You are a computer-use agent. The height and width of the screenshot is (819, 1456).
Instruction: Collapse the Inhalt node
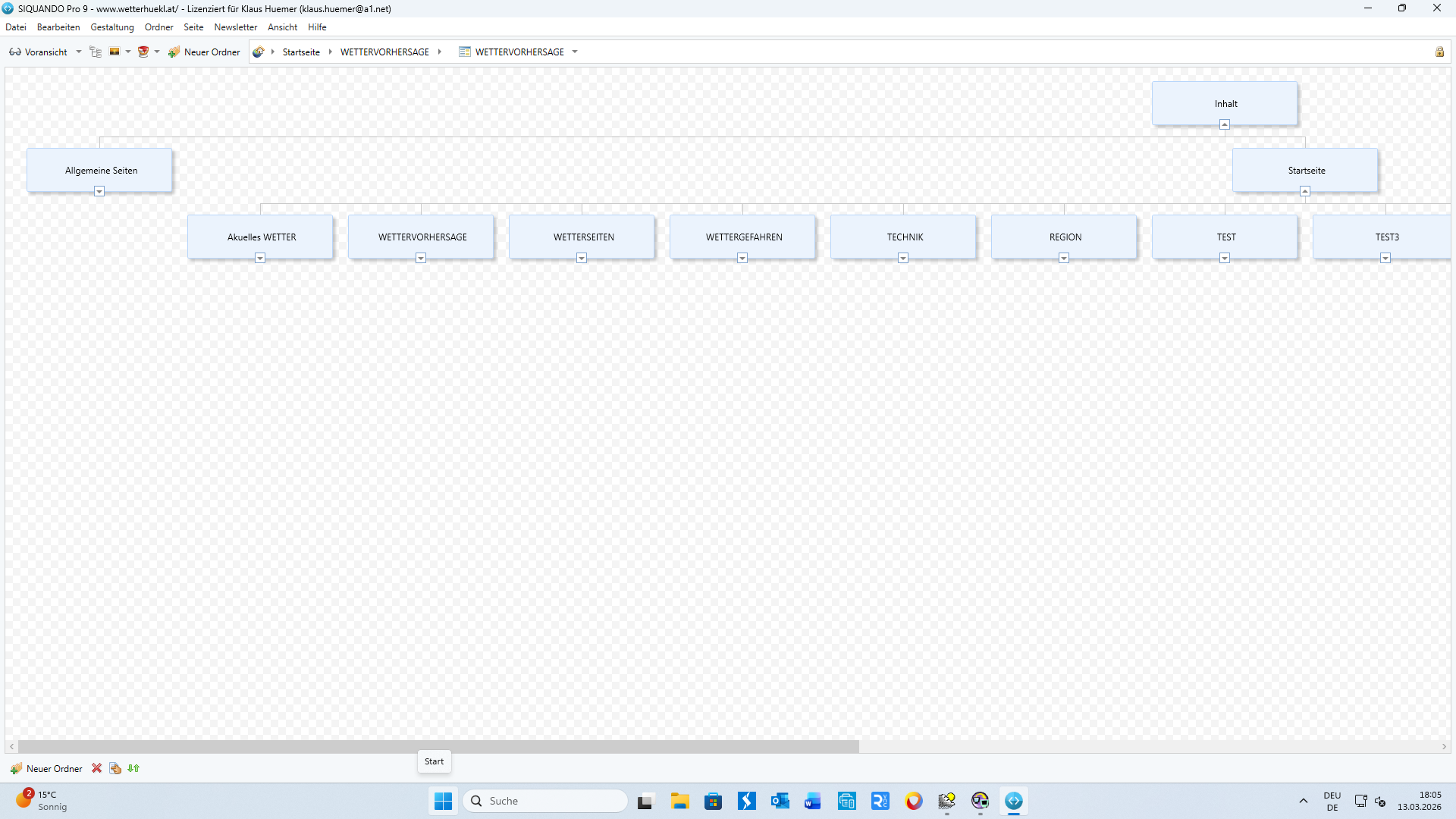click(1224, 124)
